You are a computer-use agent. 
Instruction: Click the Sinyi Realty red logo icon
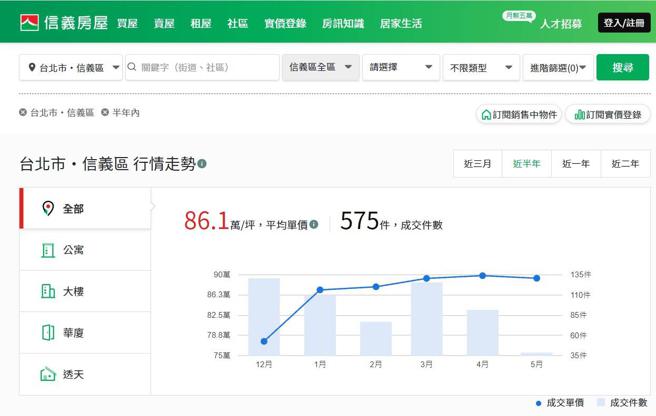tap(29, 23)
